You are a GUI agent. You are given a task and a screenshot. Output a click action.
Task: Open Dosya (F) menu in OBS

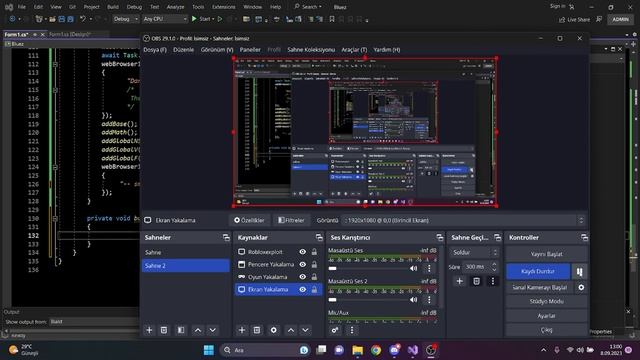155,50
